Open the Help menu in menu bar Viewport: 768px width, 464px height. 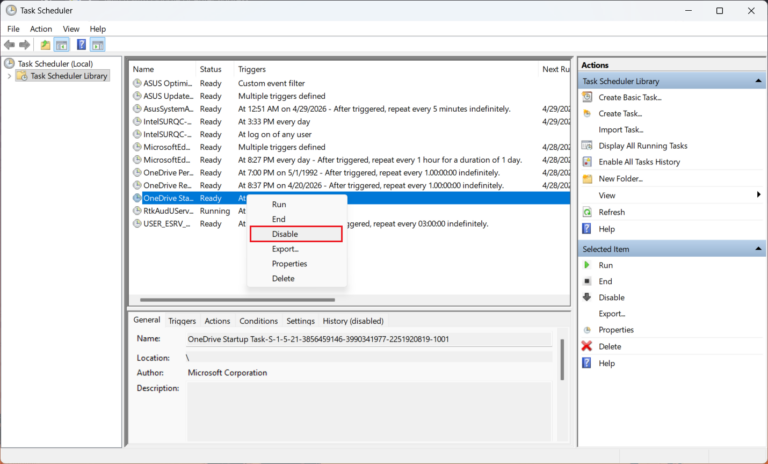tap(97, 29)
